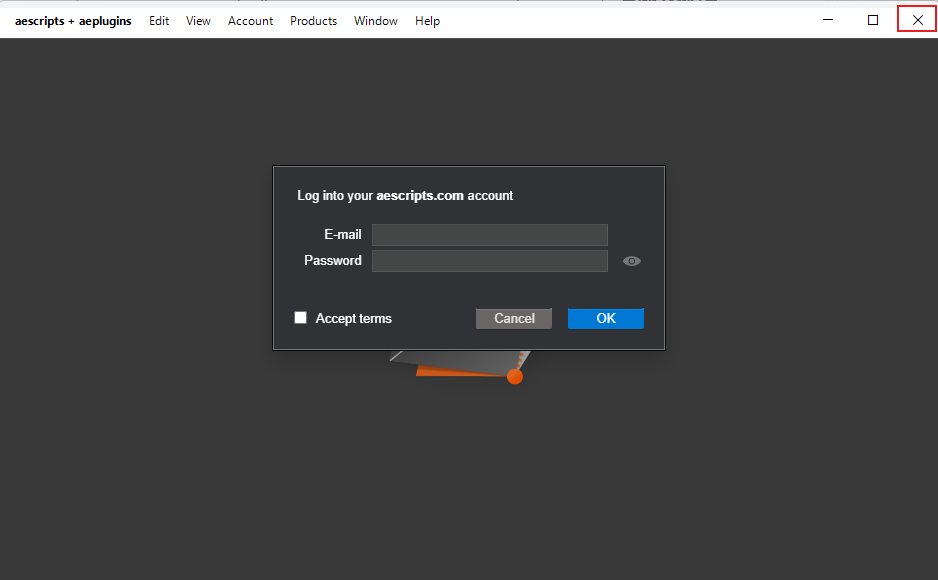
Task: Minimize the aescripts manager window
Action: [827, 18]
